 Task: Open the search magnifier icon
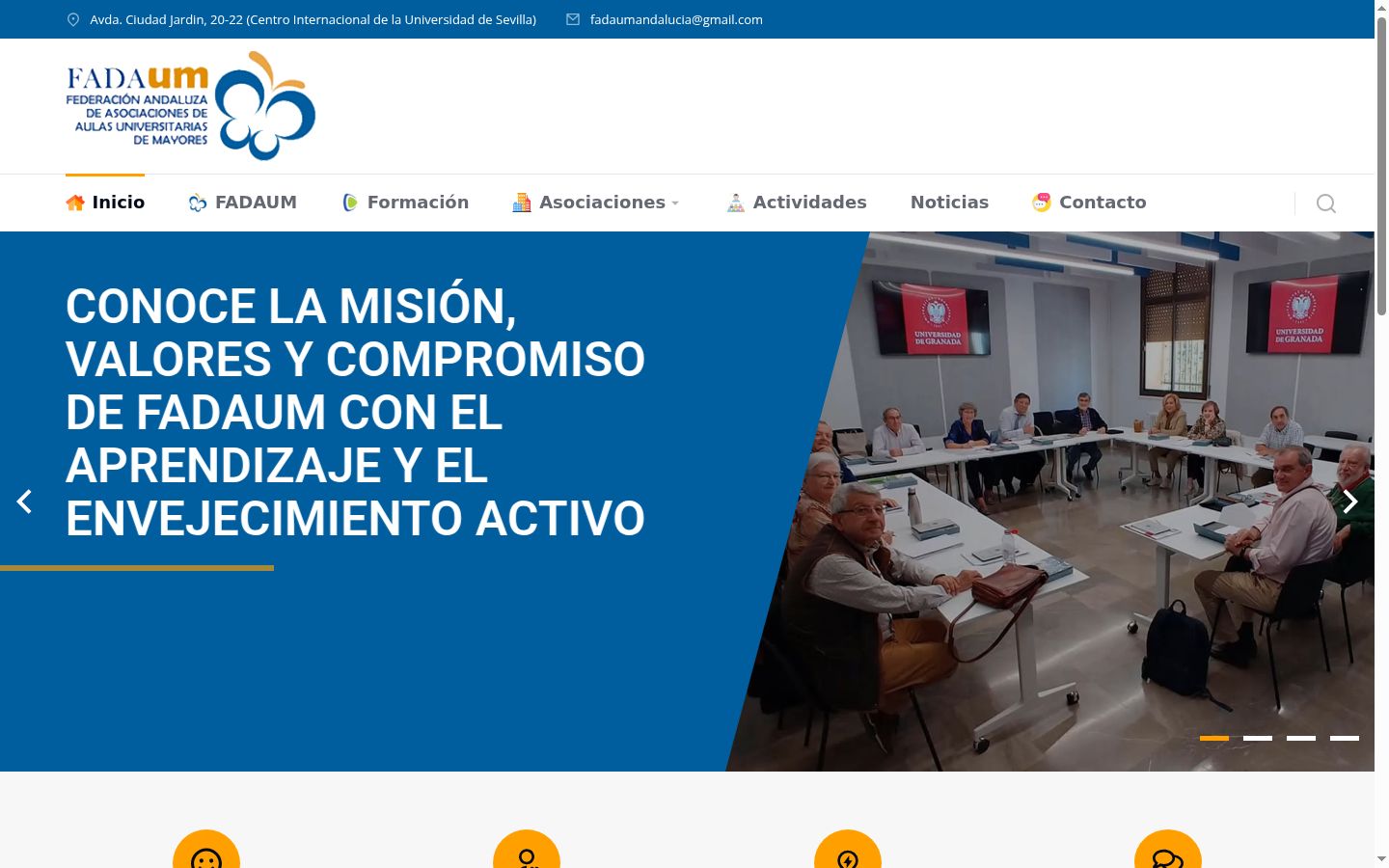1326,203
